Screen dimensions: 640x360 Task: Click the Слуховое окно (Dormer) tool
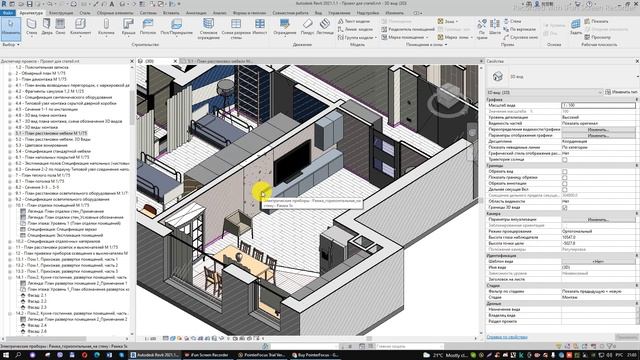(x=520, y=37)
